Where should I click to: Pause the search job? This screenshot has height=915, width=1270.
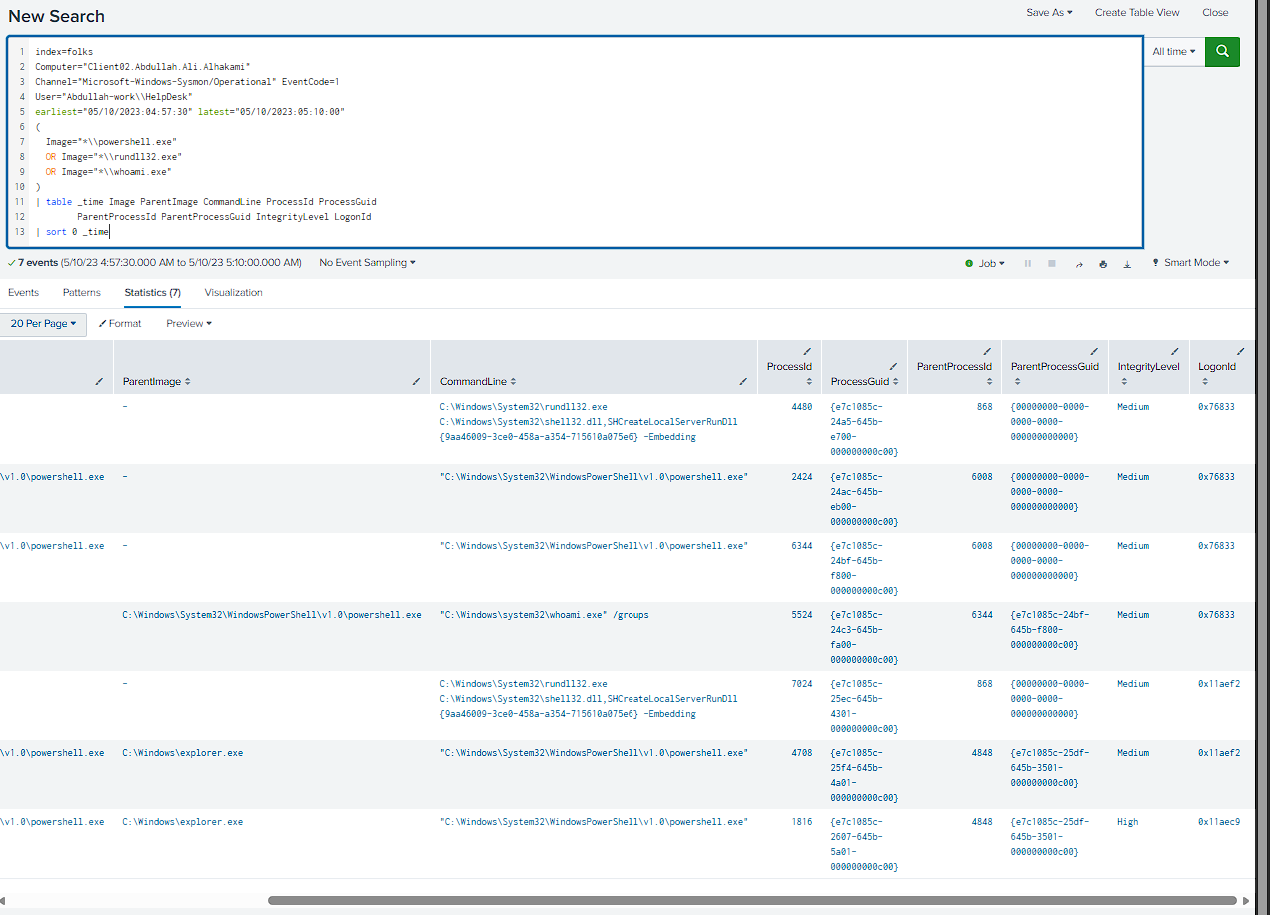(1027, 263)
